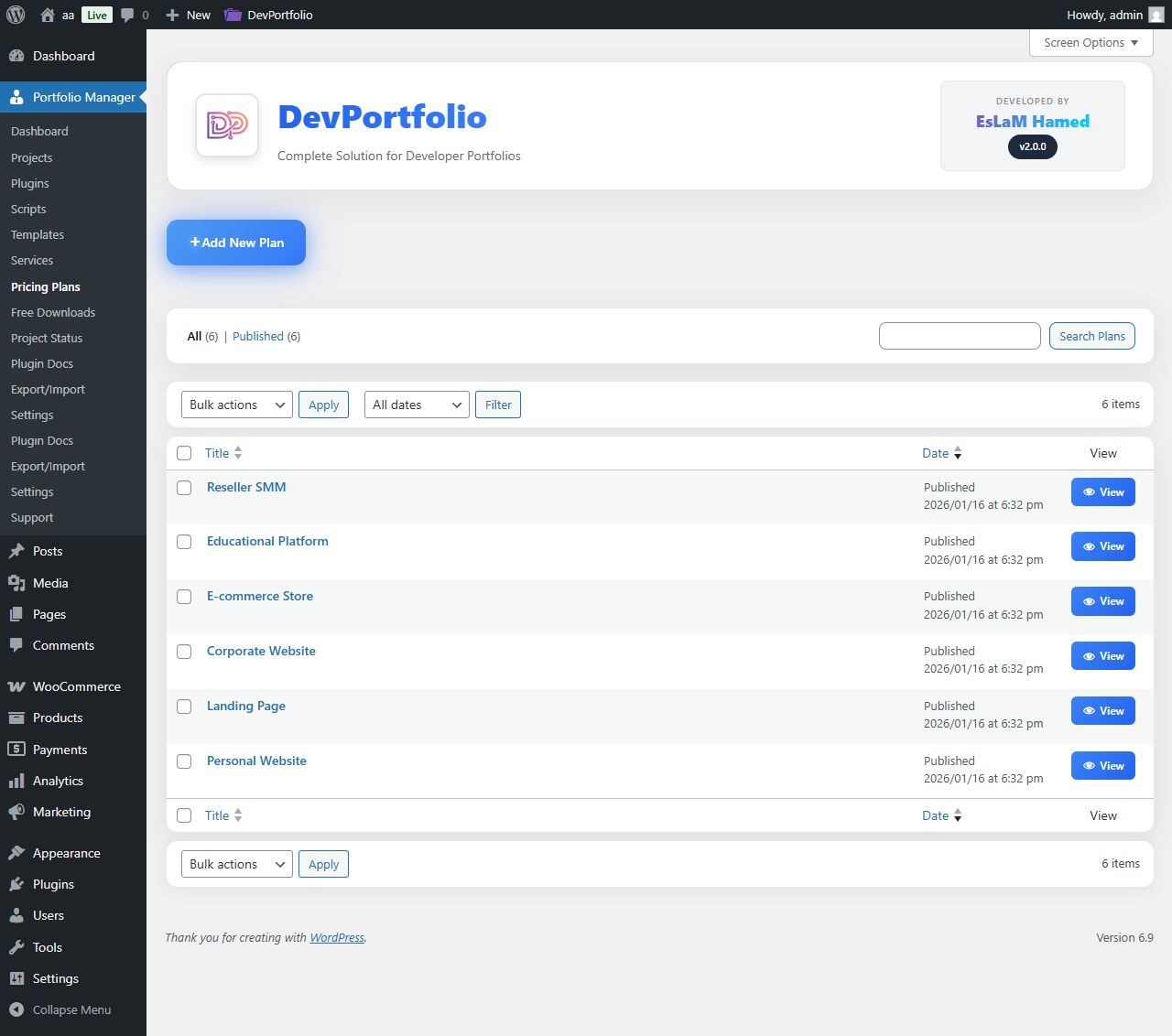Screen dimensions: 1172x1036
Task: Open Services submenu item
Action: pyautogui.click(x=32, y=260)
